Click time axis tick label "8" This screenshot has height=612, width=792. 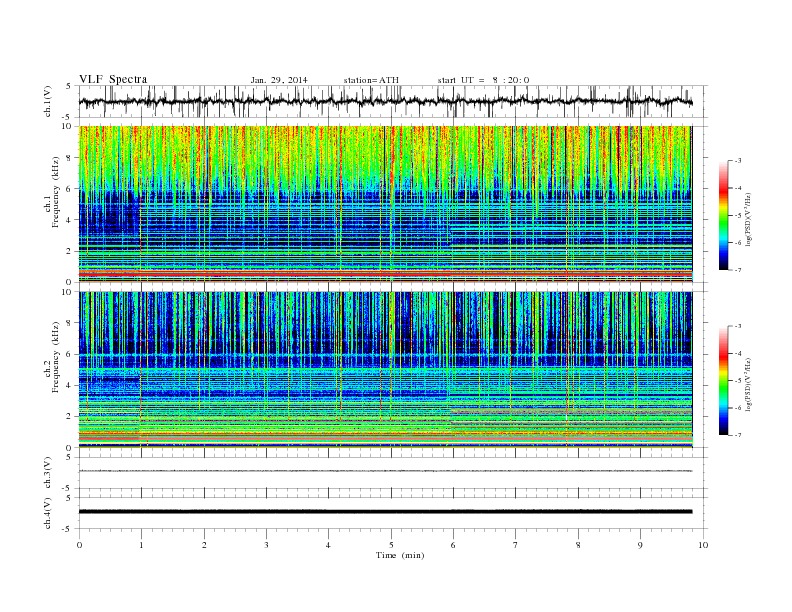pos(578,545)
